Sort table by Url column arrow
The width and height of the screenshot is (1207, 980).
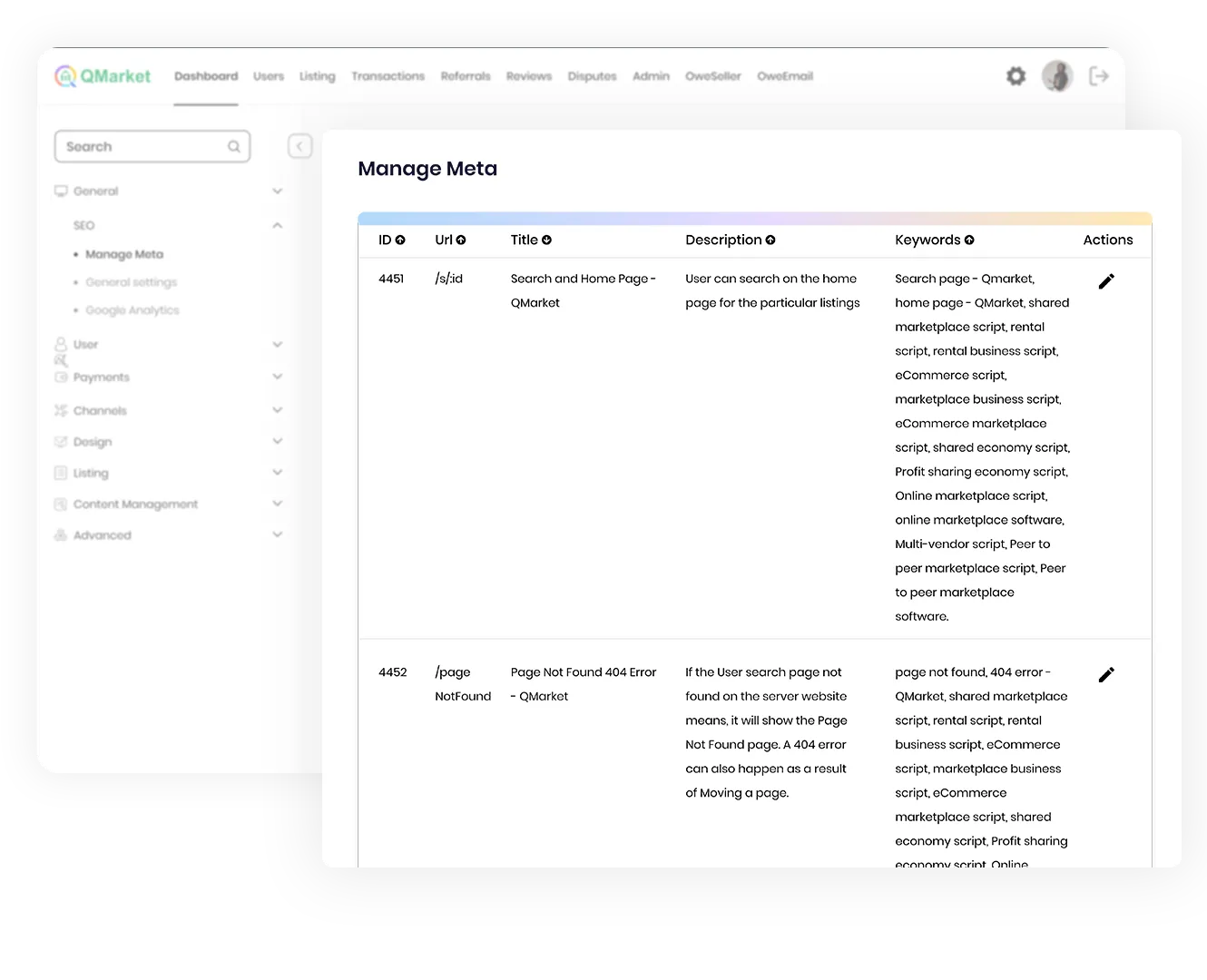[461, 240]
